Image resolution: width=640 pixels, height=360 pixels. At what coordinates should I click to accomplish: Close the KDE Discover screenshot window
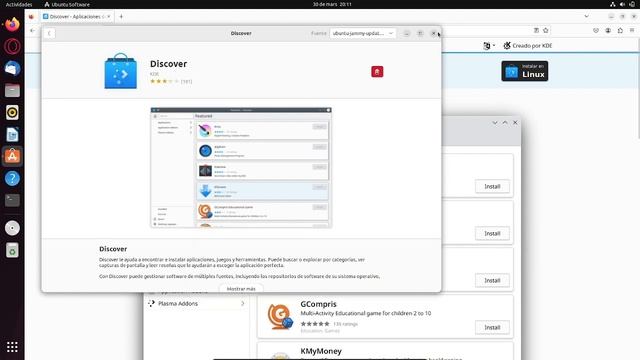515,122
